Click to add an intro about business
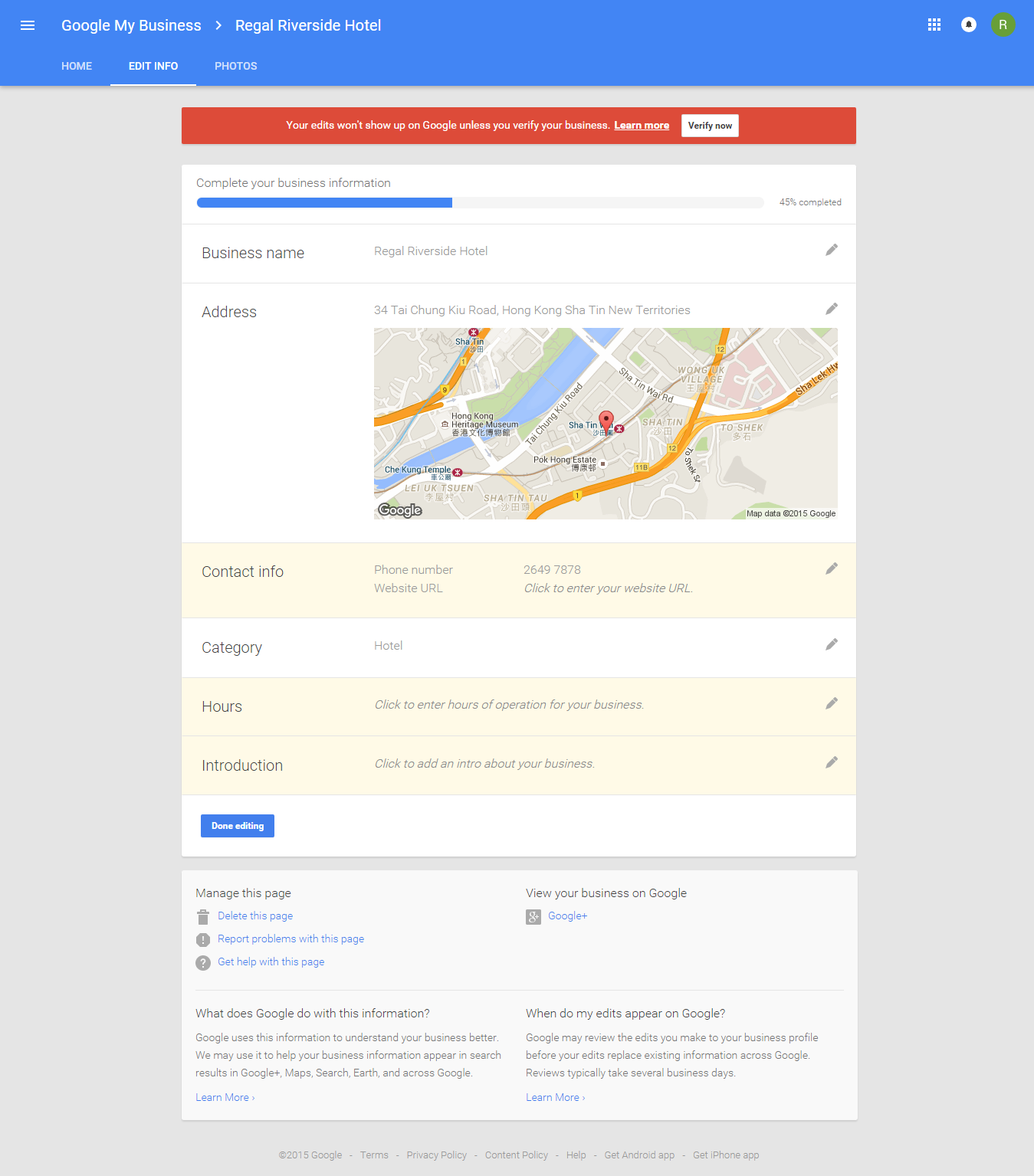Screen dimensions: 1034x1176 (484, 764)
